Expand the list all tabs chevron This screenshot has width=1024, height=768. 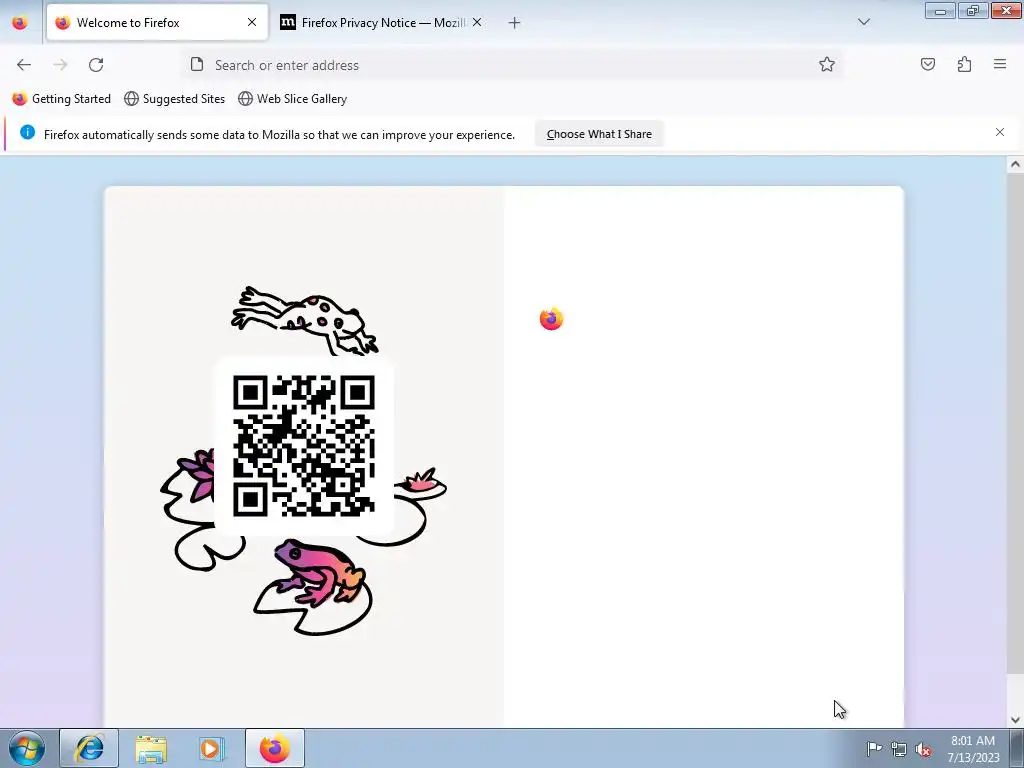(x=864, y=22)
